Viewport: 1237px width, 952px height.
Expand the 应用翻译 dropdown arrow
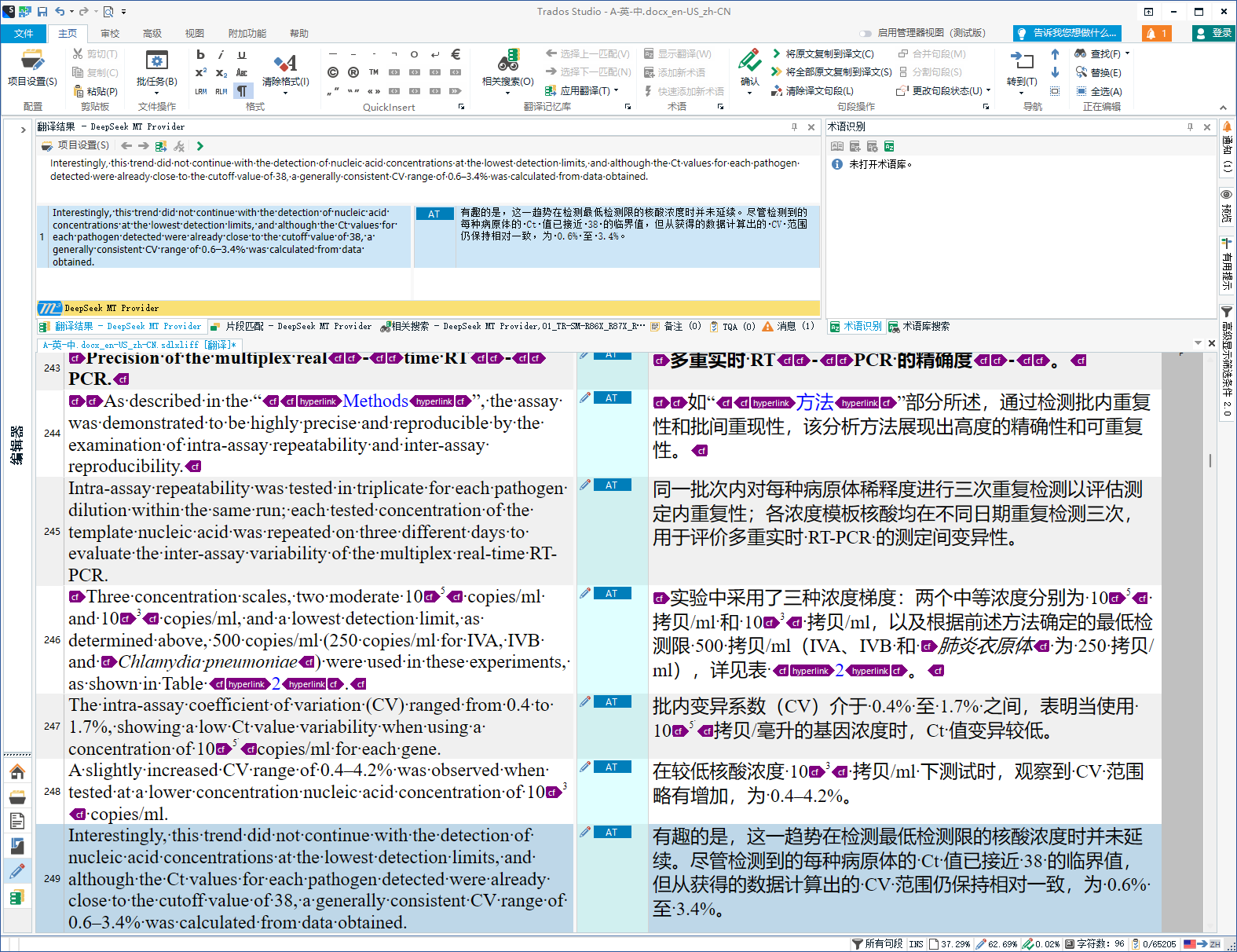coord(616,90)
